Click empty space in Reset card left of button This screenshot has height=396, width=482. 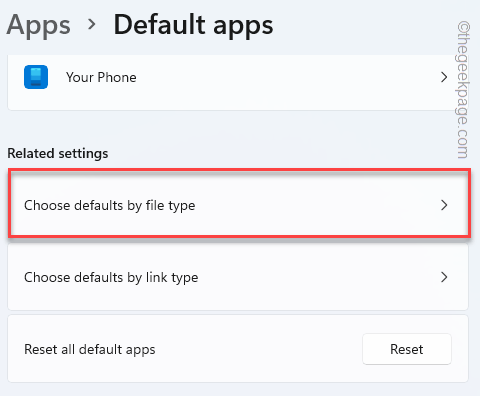tap(258, 349)
